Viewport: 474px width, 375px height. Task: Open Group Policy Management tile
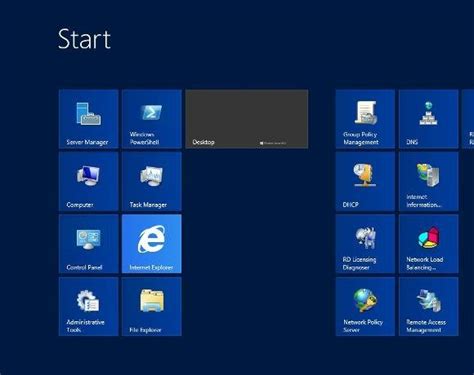[x=365, y=119]
